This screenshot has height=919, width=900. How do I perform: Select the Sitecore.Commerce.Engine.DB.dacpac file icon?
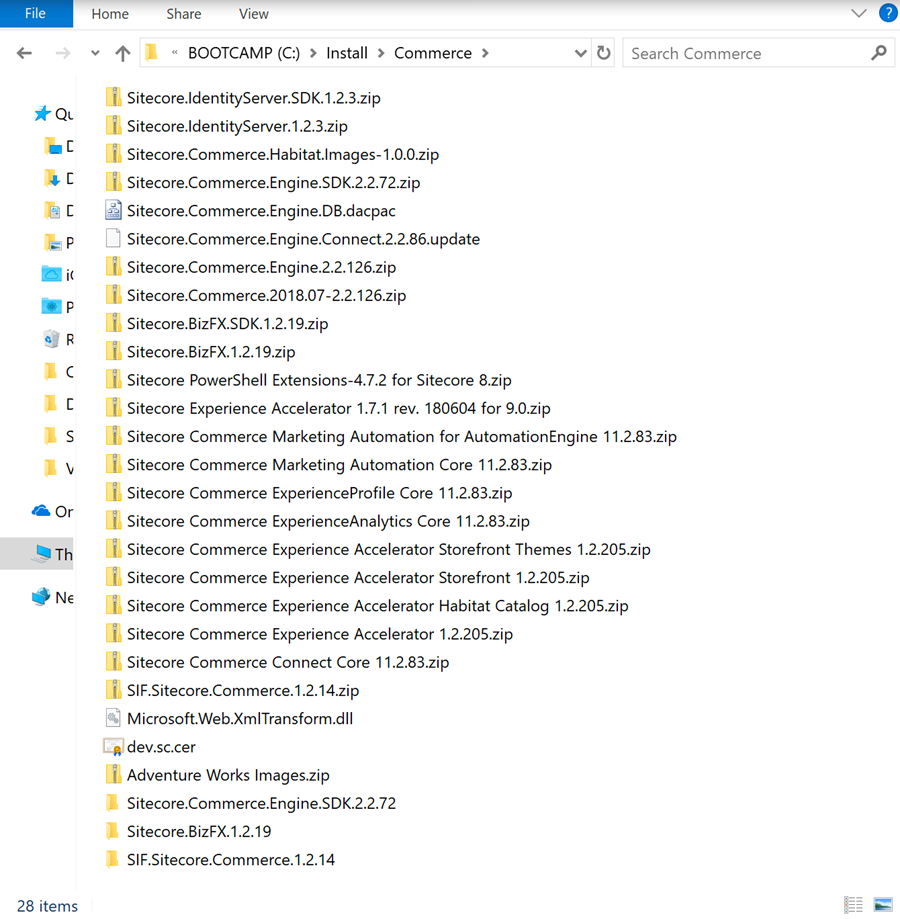113,210
